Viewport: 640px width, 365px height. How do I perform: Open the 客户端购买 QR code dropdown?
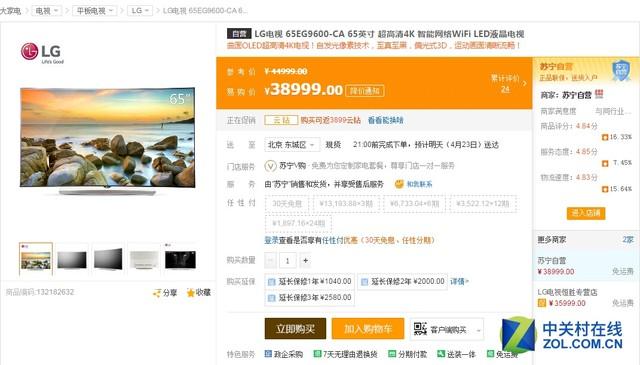pyautogui.click(x=447, y=329)
